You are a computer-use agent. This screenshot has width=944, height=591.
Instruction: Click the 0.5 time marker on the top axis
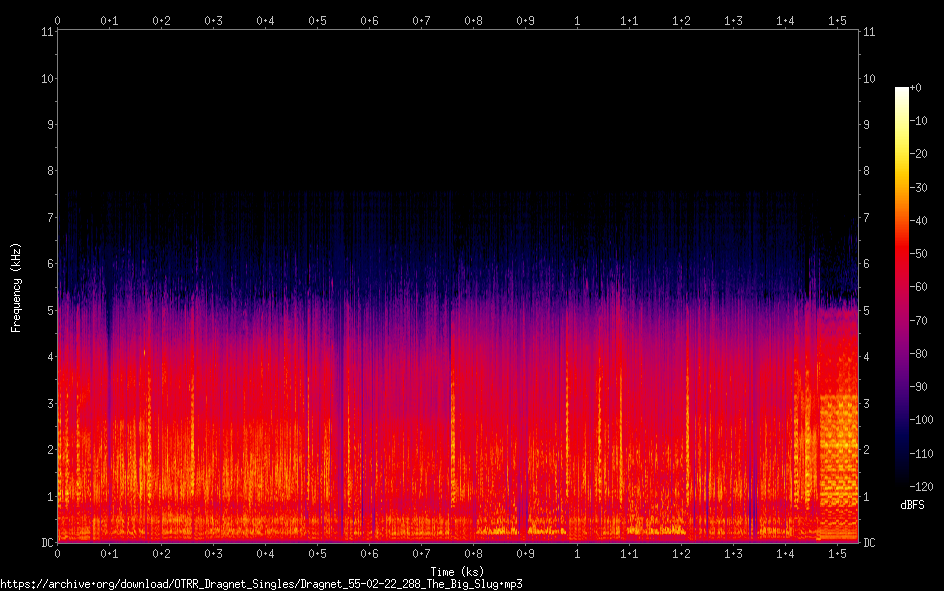click(317, 20)
